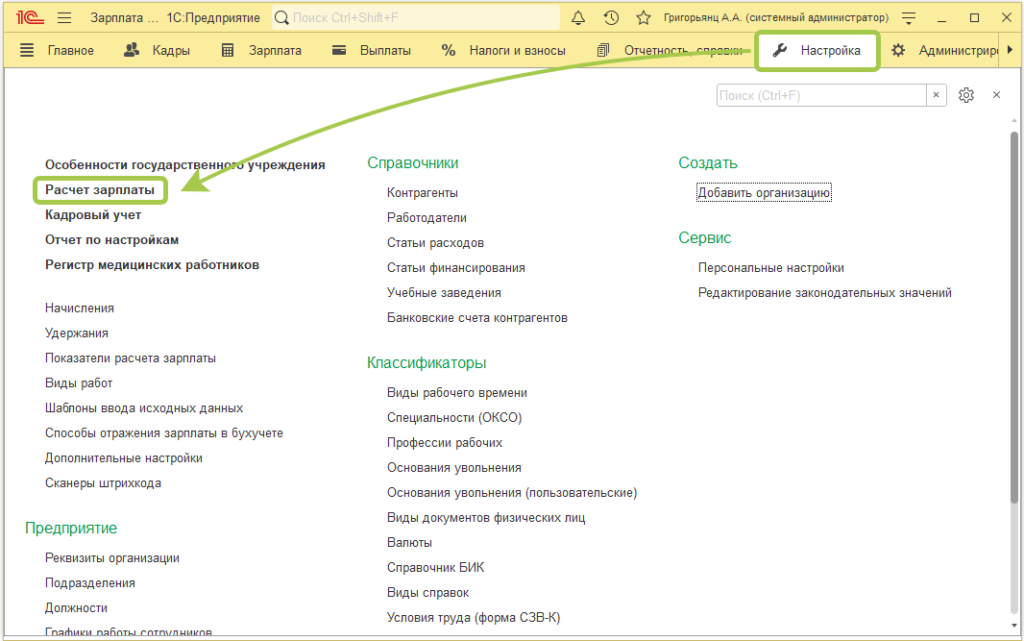Open the history clock icon
1024x641 pixels.
[x=611, y=18]
